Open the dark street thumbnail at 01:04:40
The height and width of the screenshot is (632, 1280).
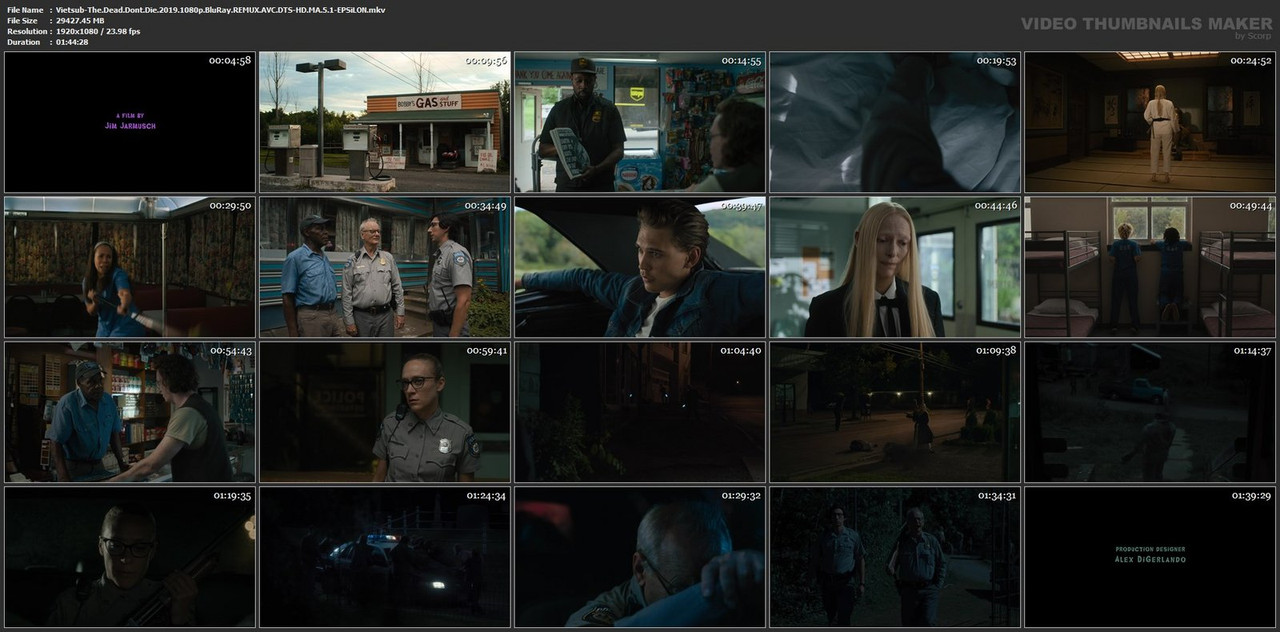640,412
